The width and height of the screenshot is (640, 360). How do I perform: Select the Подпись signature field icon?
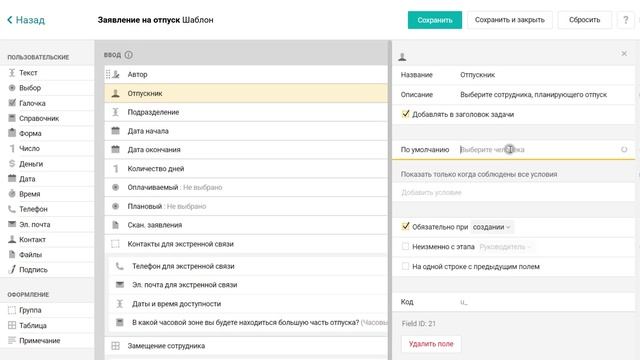[12, 269]
